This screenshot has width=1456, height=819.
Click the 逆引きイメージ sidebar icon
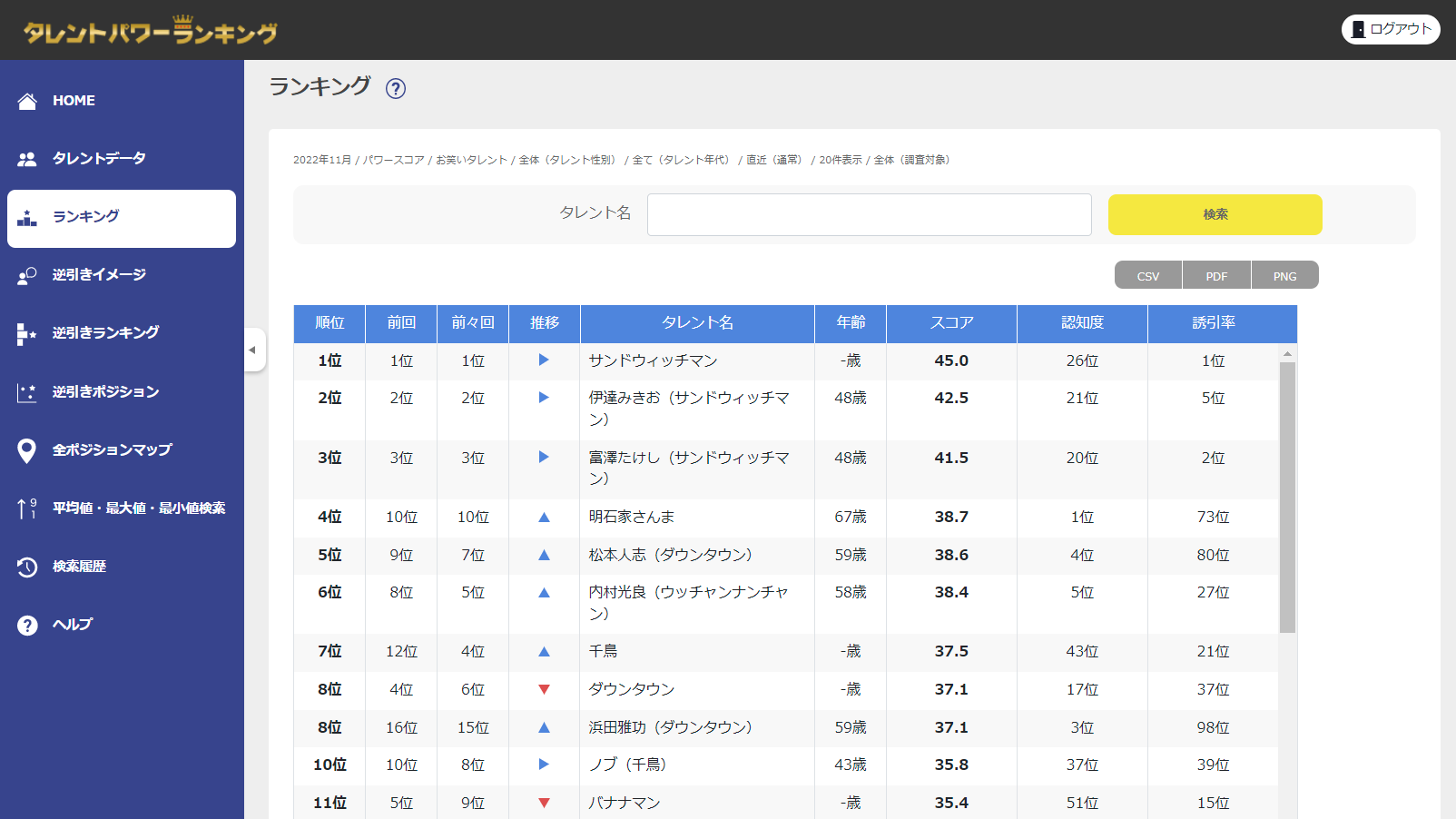point(27,275)
